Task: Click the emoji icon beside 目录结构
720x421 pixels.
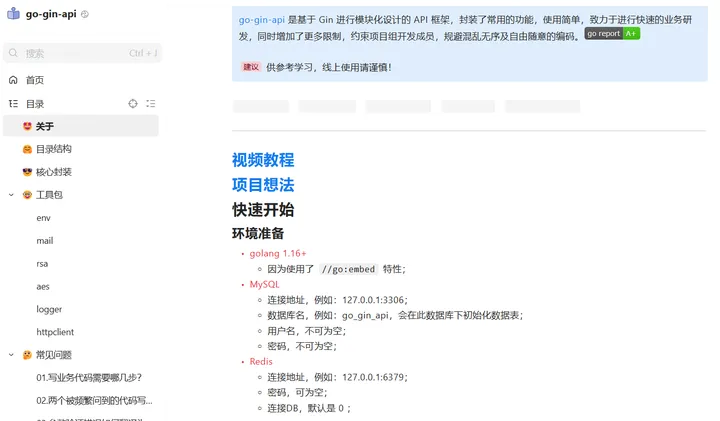Action: [x=27, y=149]
